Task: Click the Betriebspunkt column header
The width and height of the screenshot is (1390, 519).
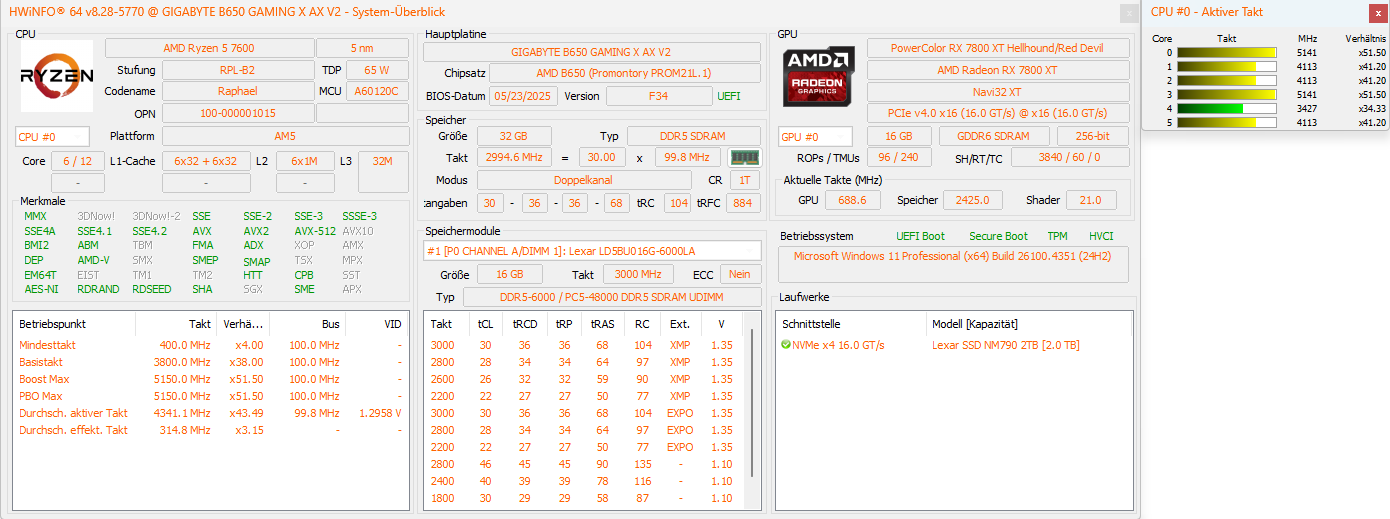Action: (x=75, y=324)
